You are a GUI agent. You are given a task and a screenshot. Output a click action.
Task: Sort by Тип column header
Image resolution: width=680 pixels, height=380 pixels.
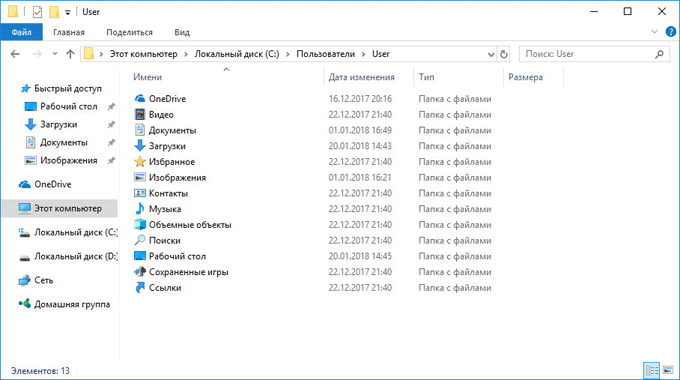(x=426, y=77)
